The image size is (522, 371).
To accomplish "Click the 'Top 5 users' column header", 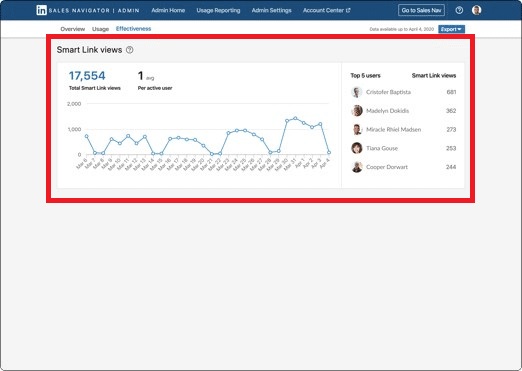I will (365, 76).
